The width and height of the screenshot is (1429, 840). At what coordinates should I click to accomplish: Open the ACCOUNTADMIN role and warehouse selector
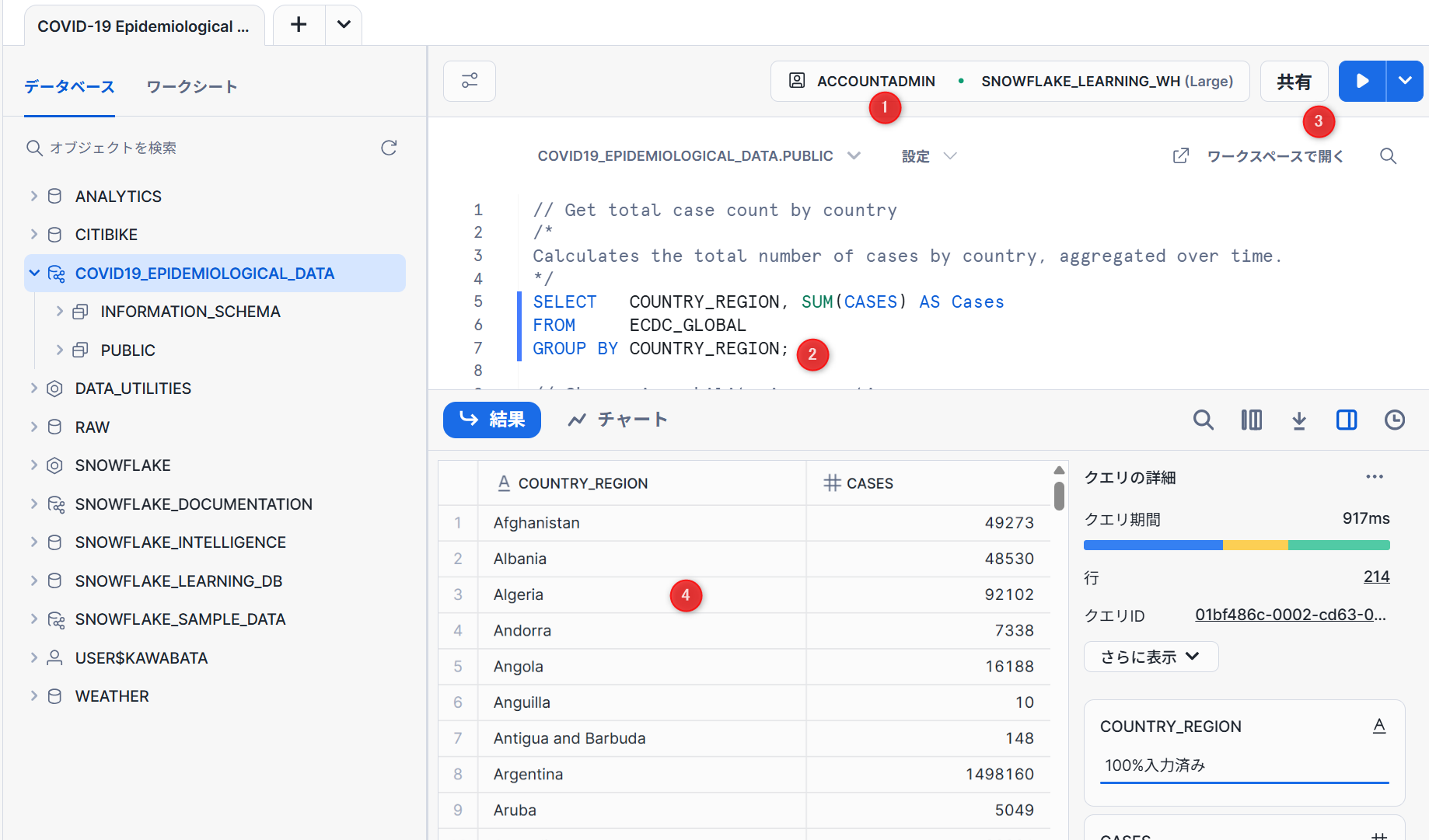(x=1009, y=81)
